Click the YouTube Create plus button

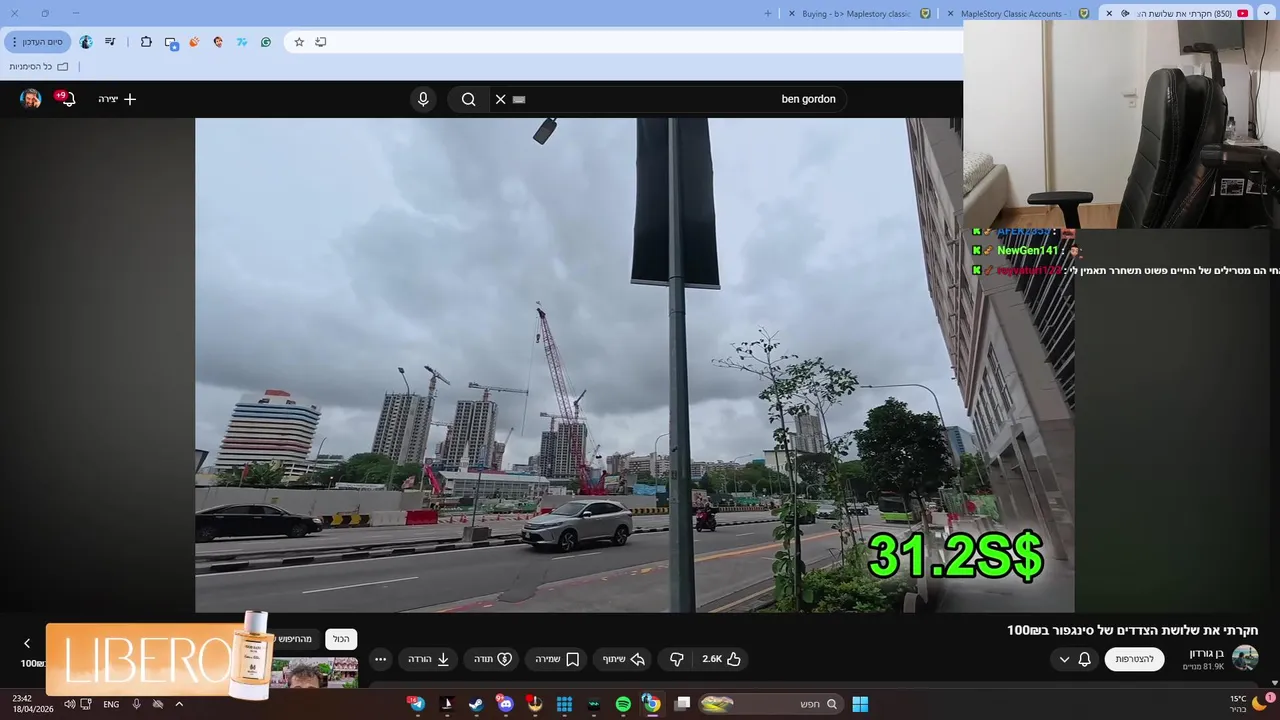click(117, 99)
